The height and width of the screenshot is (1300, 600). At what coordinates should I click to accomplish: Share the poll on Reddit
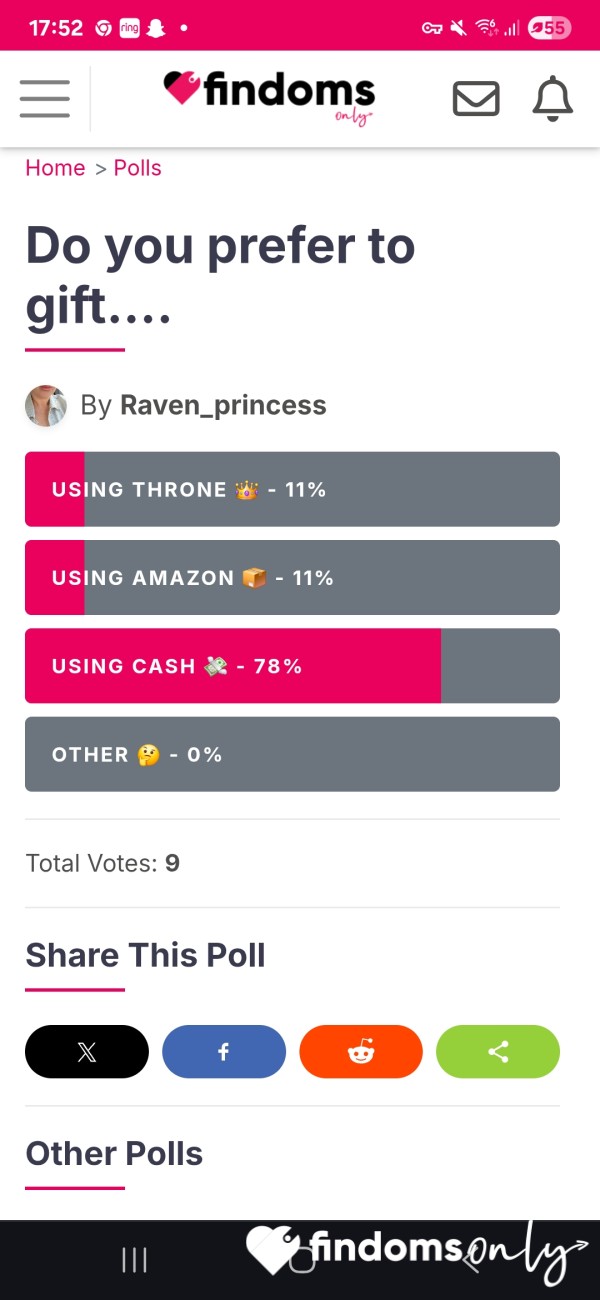point(361,1051)
